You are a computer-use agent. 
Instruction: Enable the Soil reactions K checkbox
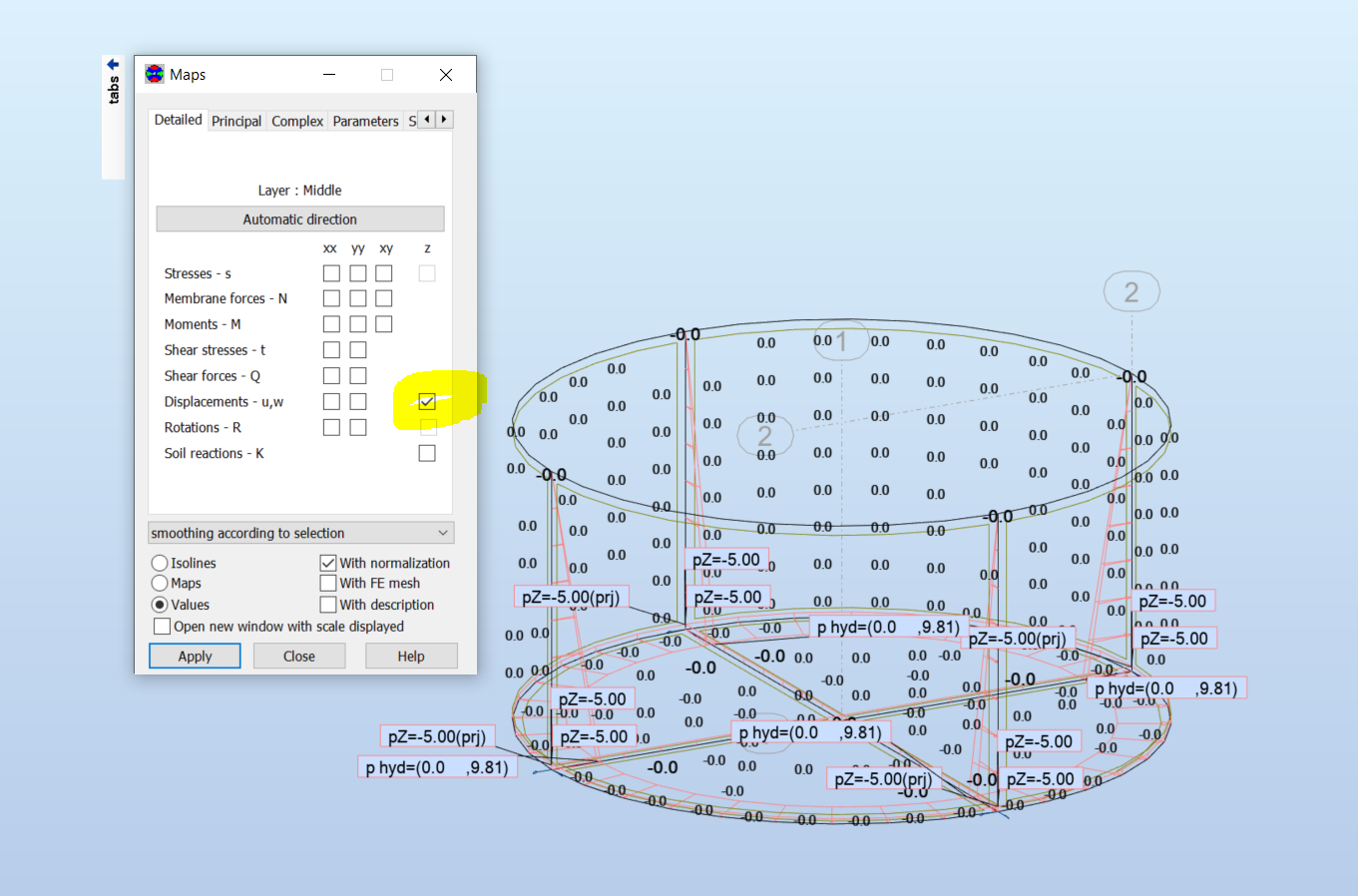click(427, 452)
